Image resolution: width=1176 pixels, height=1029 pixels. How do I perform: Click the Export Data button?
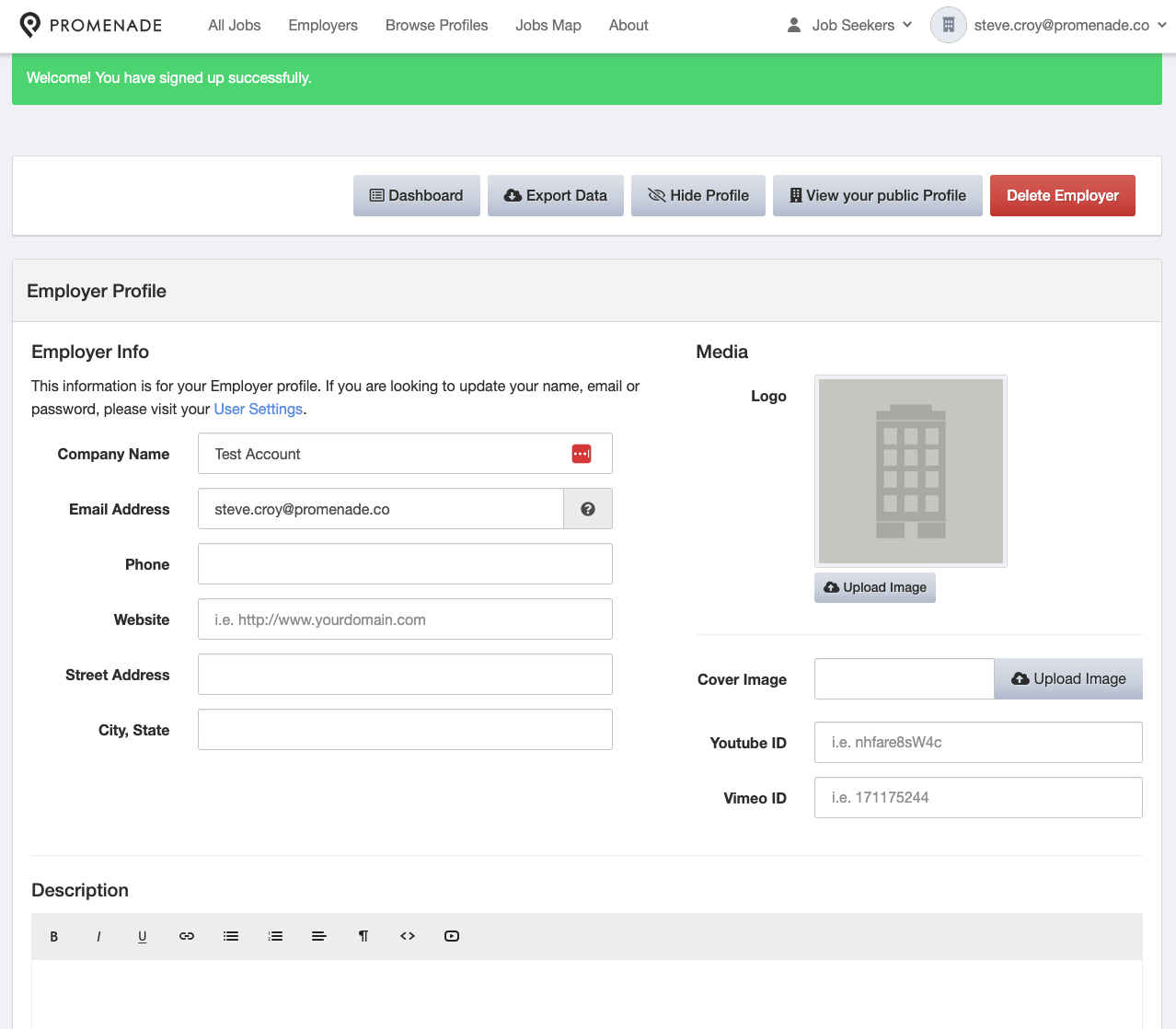pyautogui.click(x=556, y=195)
